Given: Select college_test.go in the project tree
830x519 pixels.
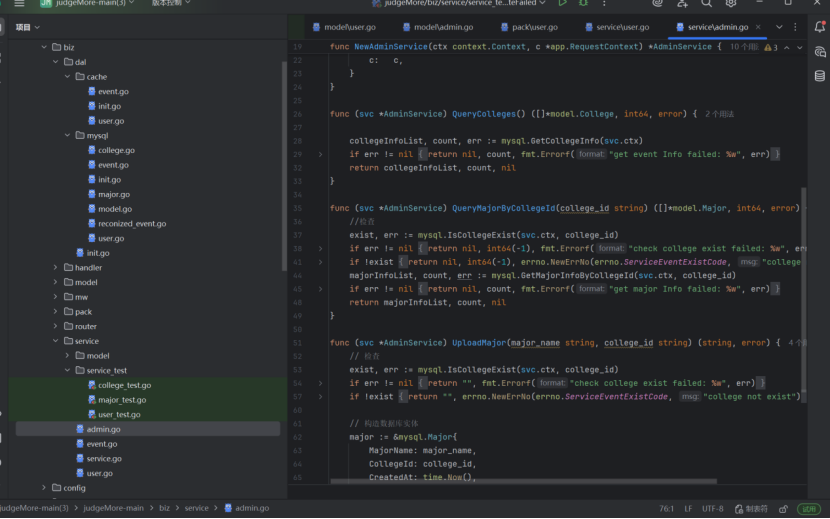Looking at the screenshot, I should 124,385.
